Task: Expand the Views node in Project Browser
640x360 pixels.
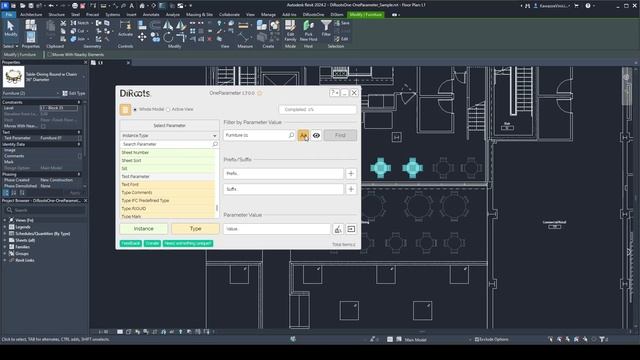Action: pos(5,220)
